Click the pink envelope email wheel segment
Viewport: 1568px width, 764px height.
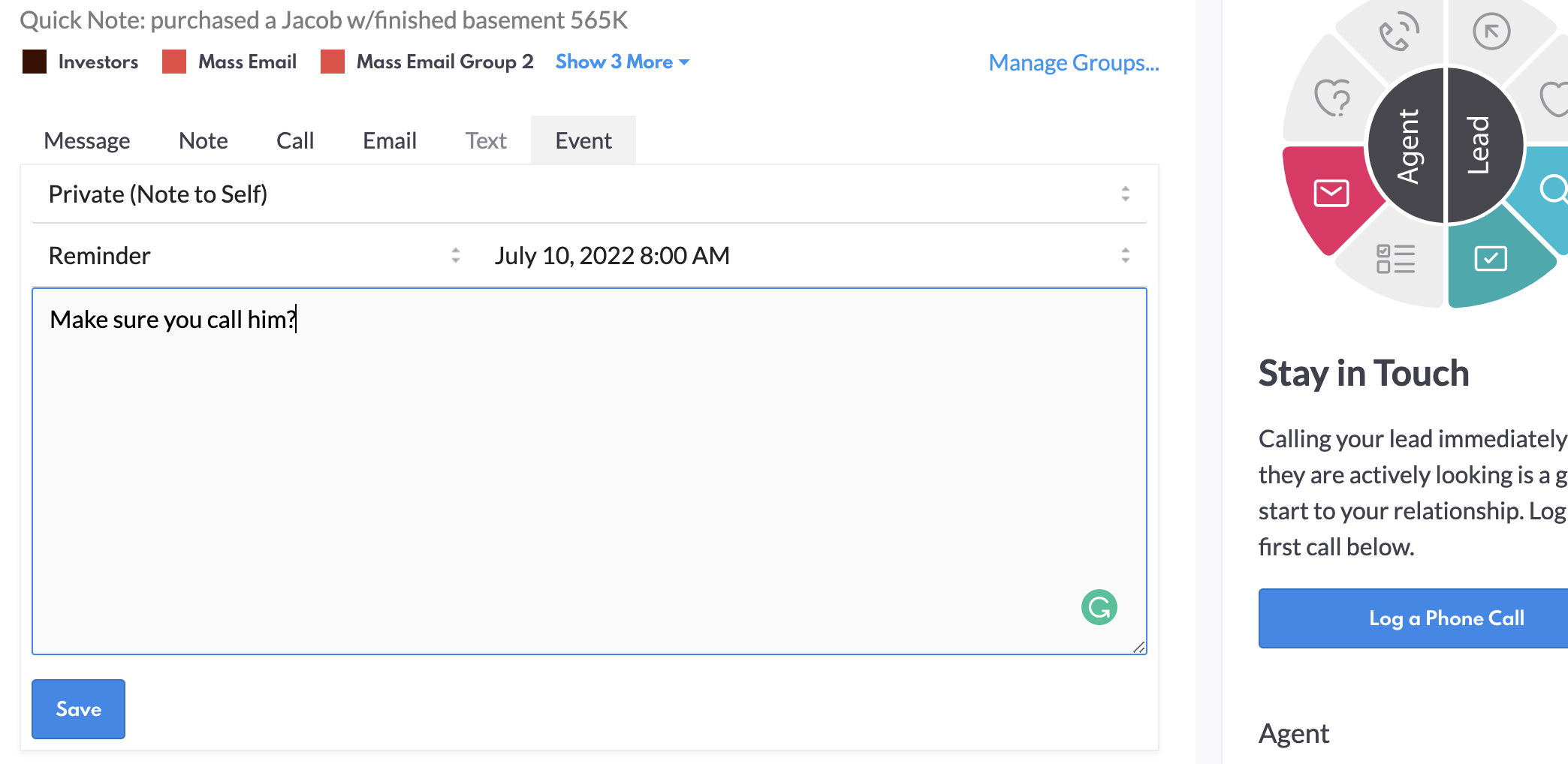[x=1331, y=193]
